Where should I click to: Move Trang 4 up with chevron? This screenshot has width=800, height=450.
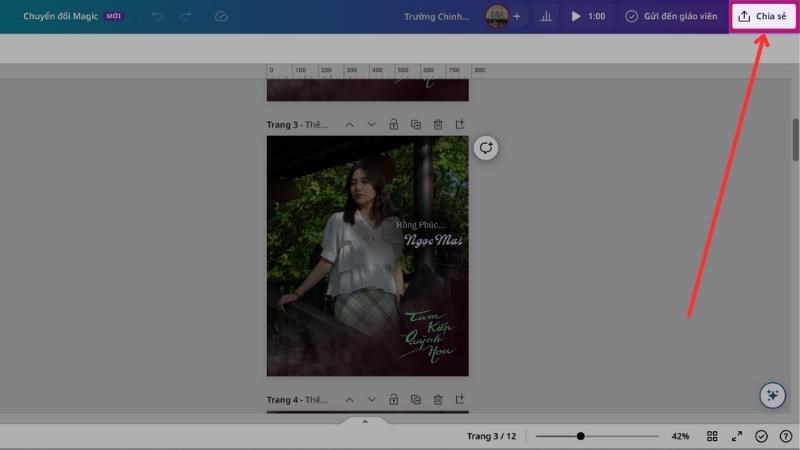click(x=349, y=399)
